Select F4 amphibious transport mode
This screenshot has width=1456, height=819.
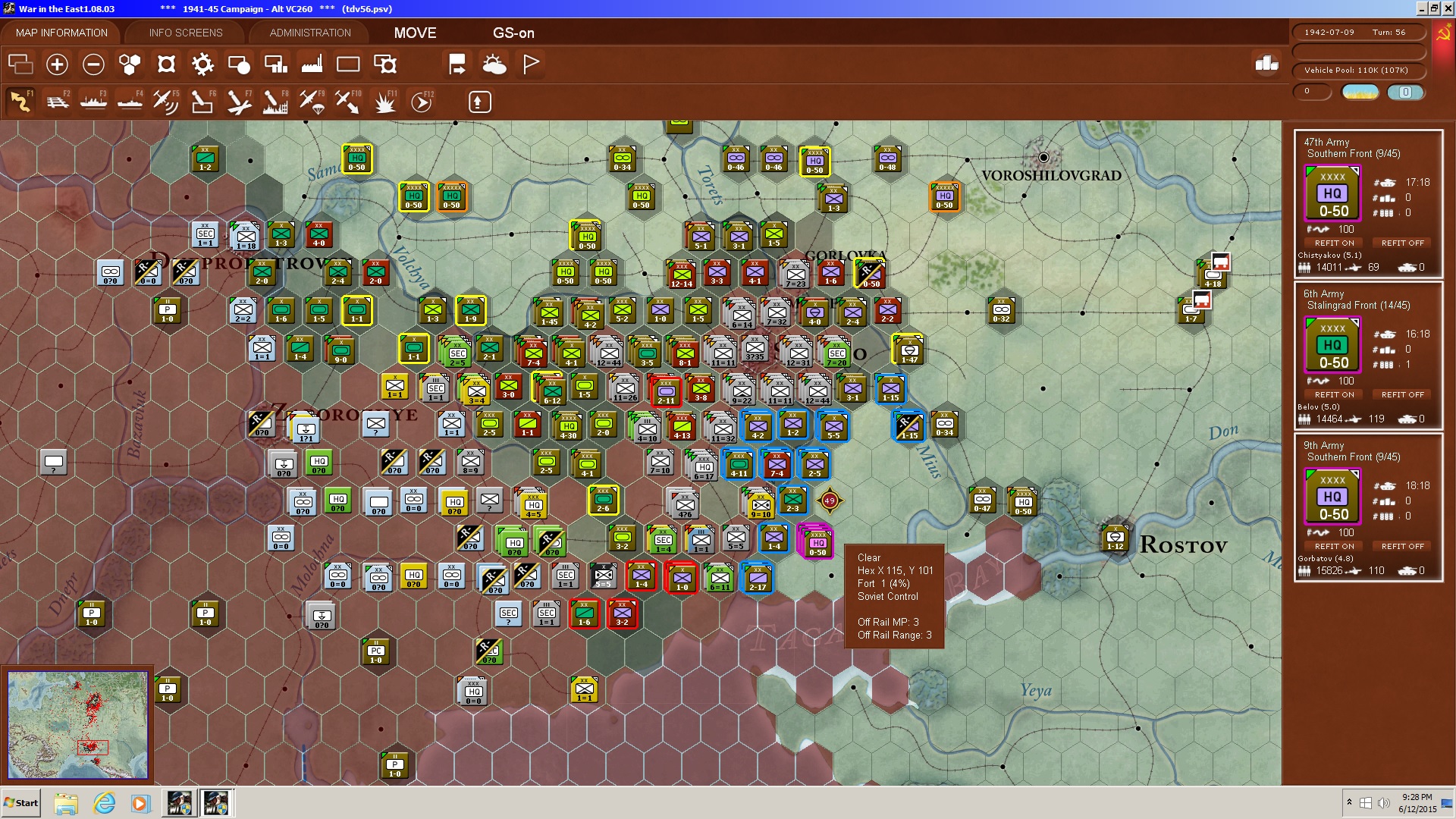point(130,101)
